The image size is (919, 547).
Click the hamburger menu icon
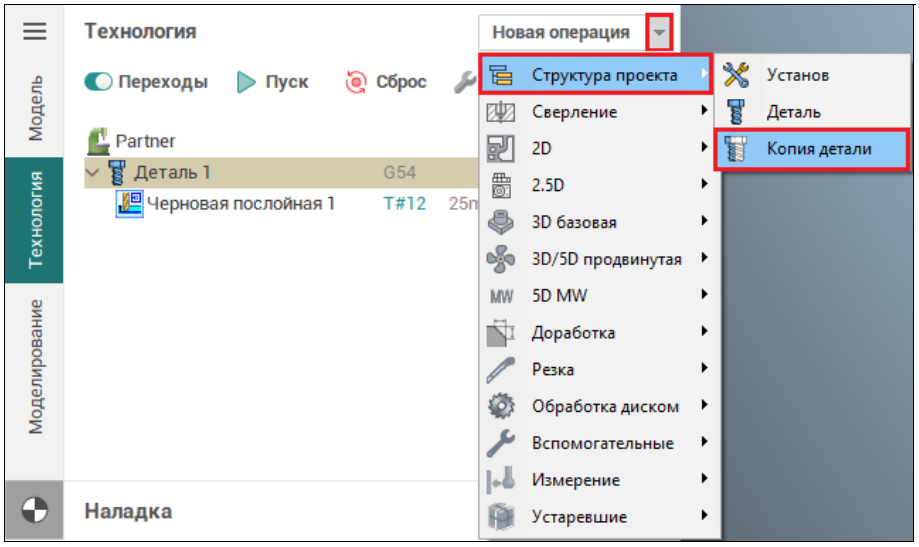[x=35, y=32]
